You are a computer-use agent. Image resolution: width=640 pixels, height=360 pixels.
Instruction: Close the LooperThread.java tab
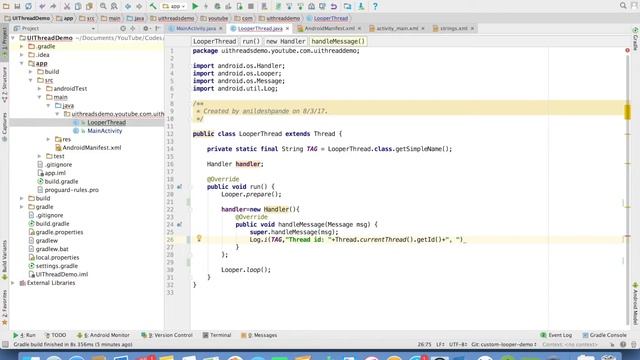(287, 29)
